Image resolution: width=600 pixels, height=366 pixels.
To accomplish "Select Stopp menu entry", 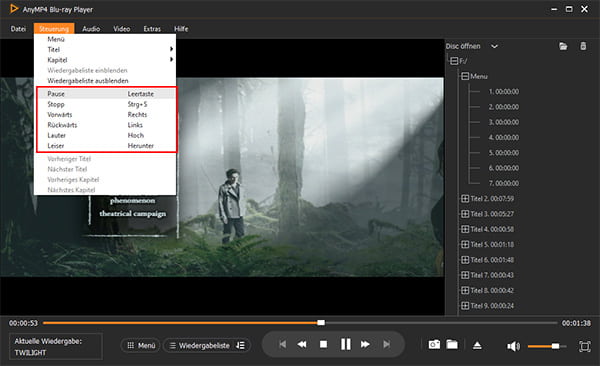I will [106, 104].
